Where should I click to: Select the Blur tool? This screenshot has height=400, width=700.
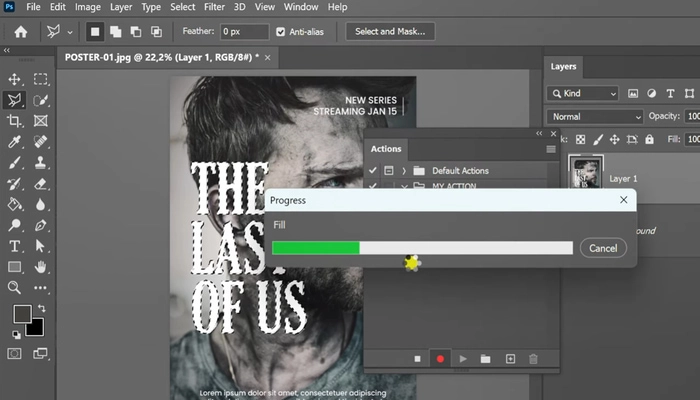(x=41, y=204)
